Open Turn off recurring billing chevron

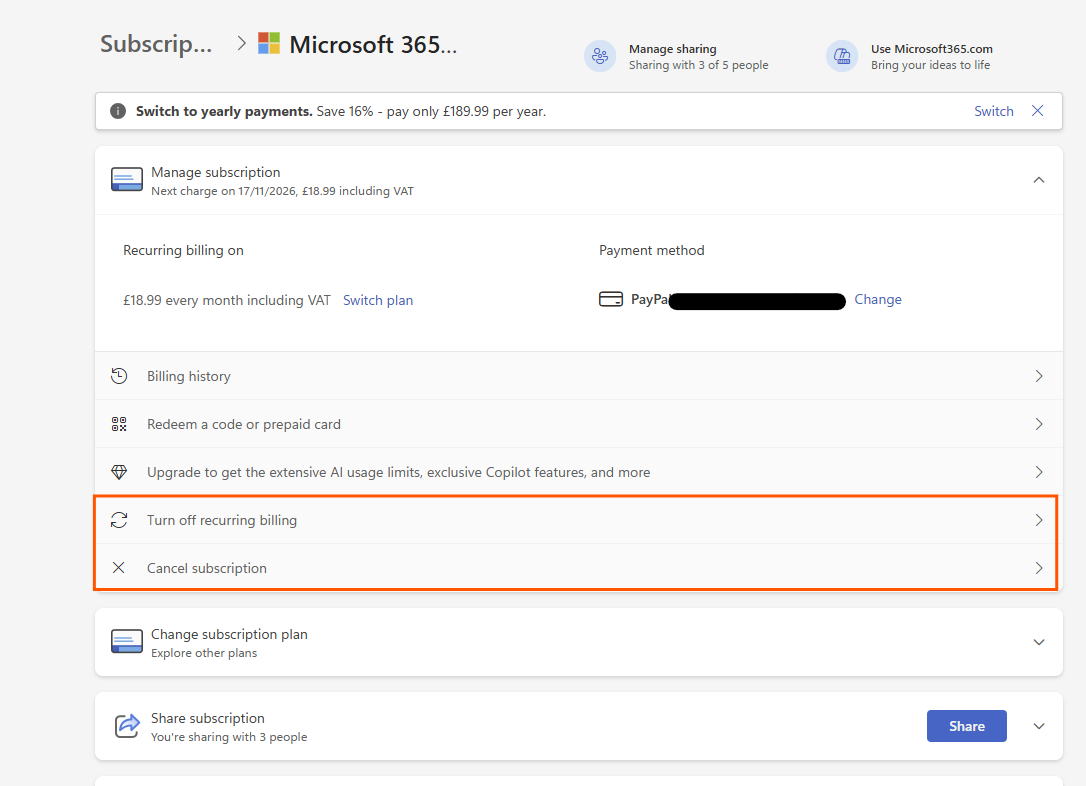[1039, 520]
